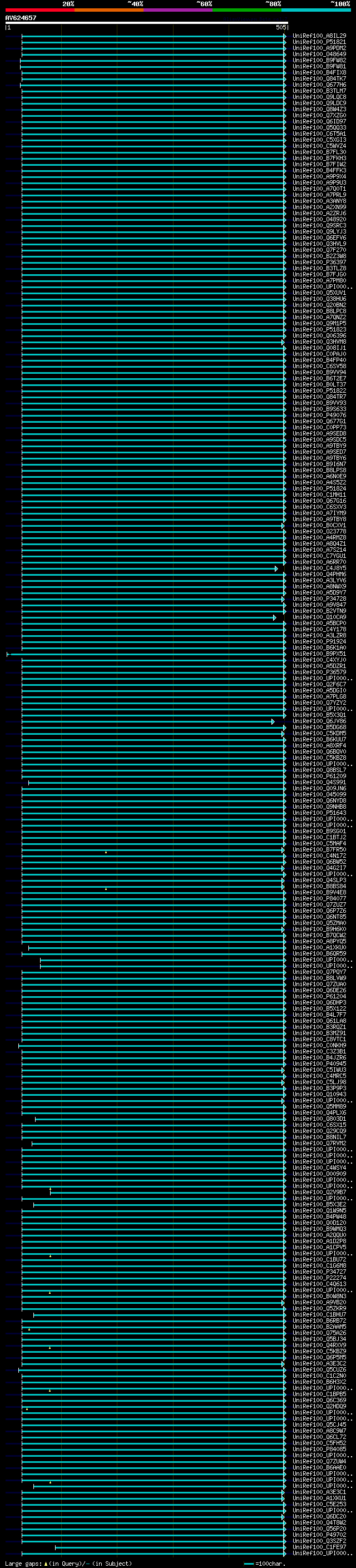The width and height of the screenshot is (356, 1568).
Task: Select hit label UniRef100_B4FFK3
Action: (x=319, y=170)
